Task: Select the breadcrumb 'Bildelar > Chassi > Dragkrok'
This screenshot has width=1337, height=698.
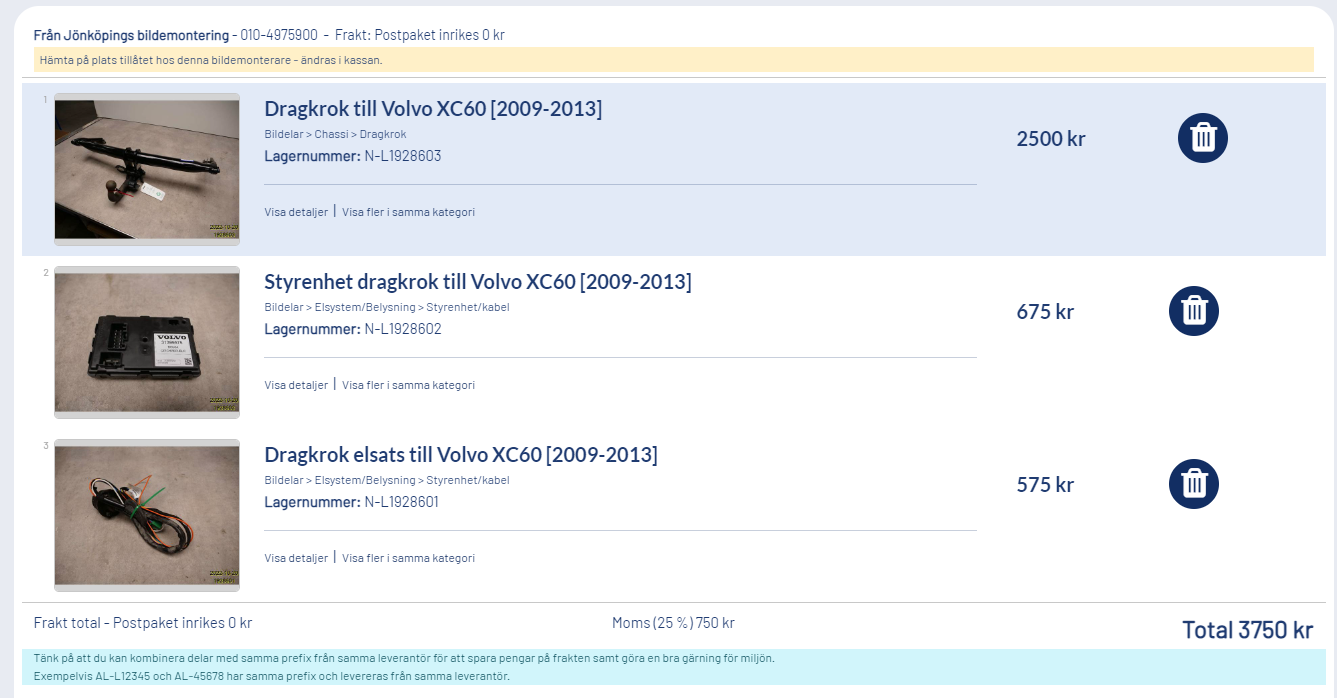Action: pyautogui.click(x=335, y=134)
